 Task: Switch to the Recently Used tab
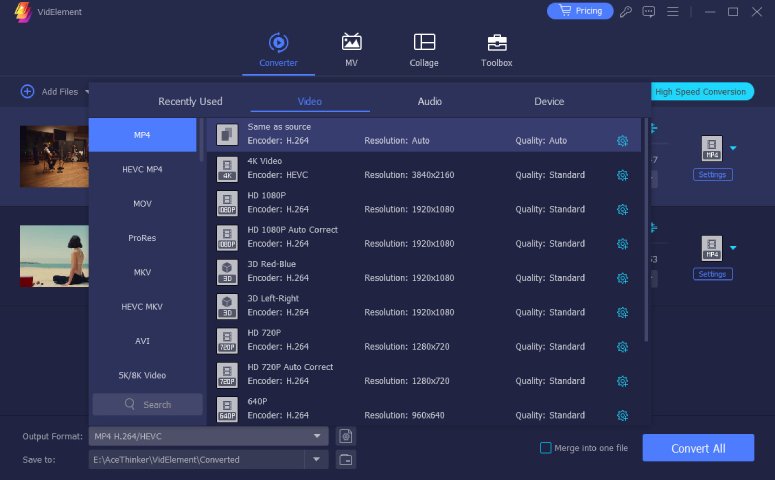pyautogui.click(x=190, y=101)
